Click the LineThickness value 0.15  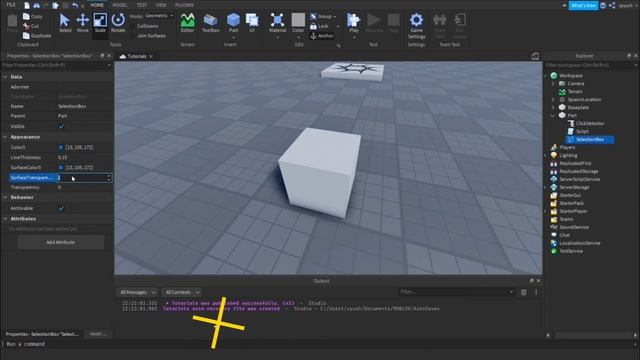tap(62, 158)
